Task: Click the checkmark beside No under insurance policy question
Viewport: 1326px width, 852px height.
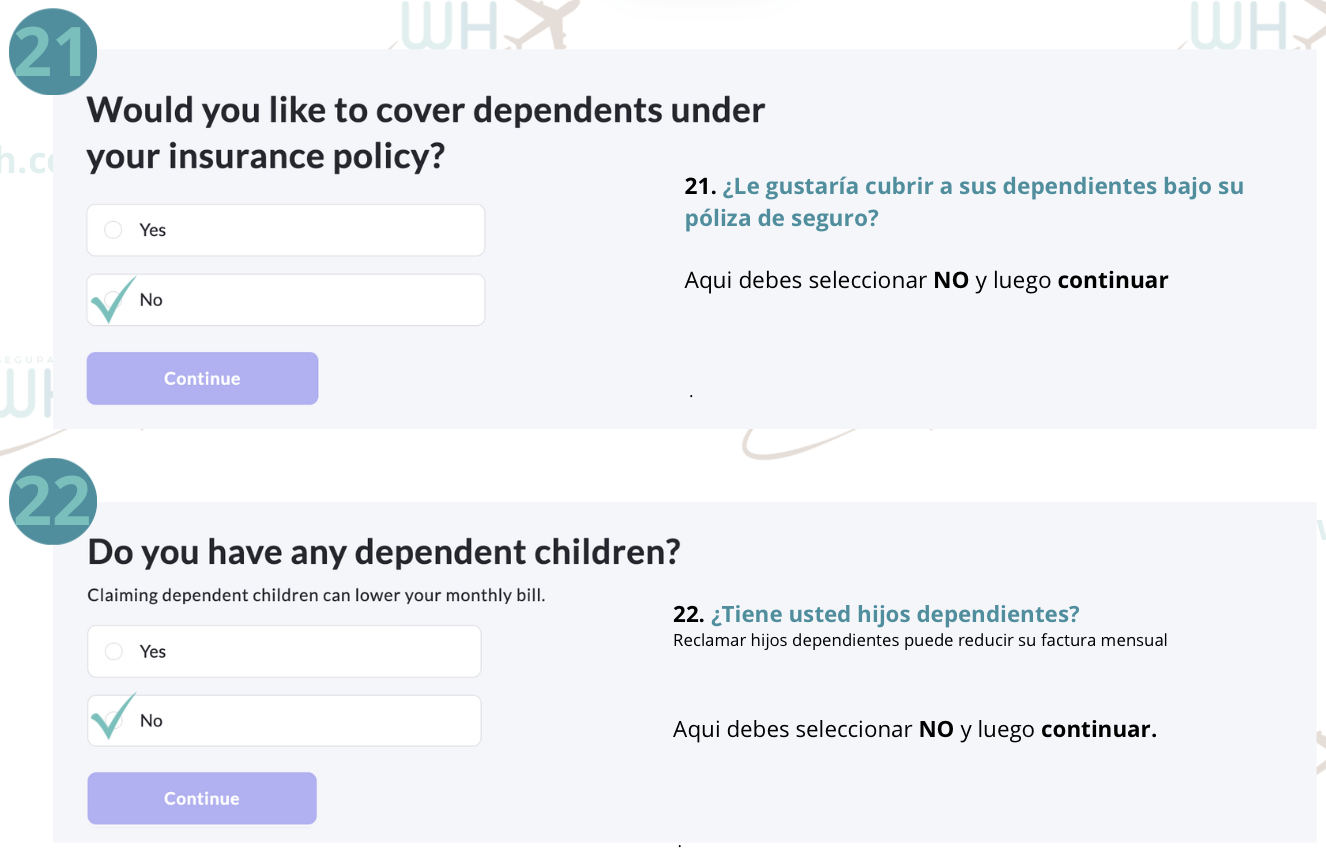Action: 112,299
